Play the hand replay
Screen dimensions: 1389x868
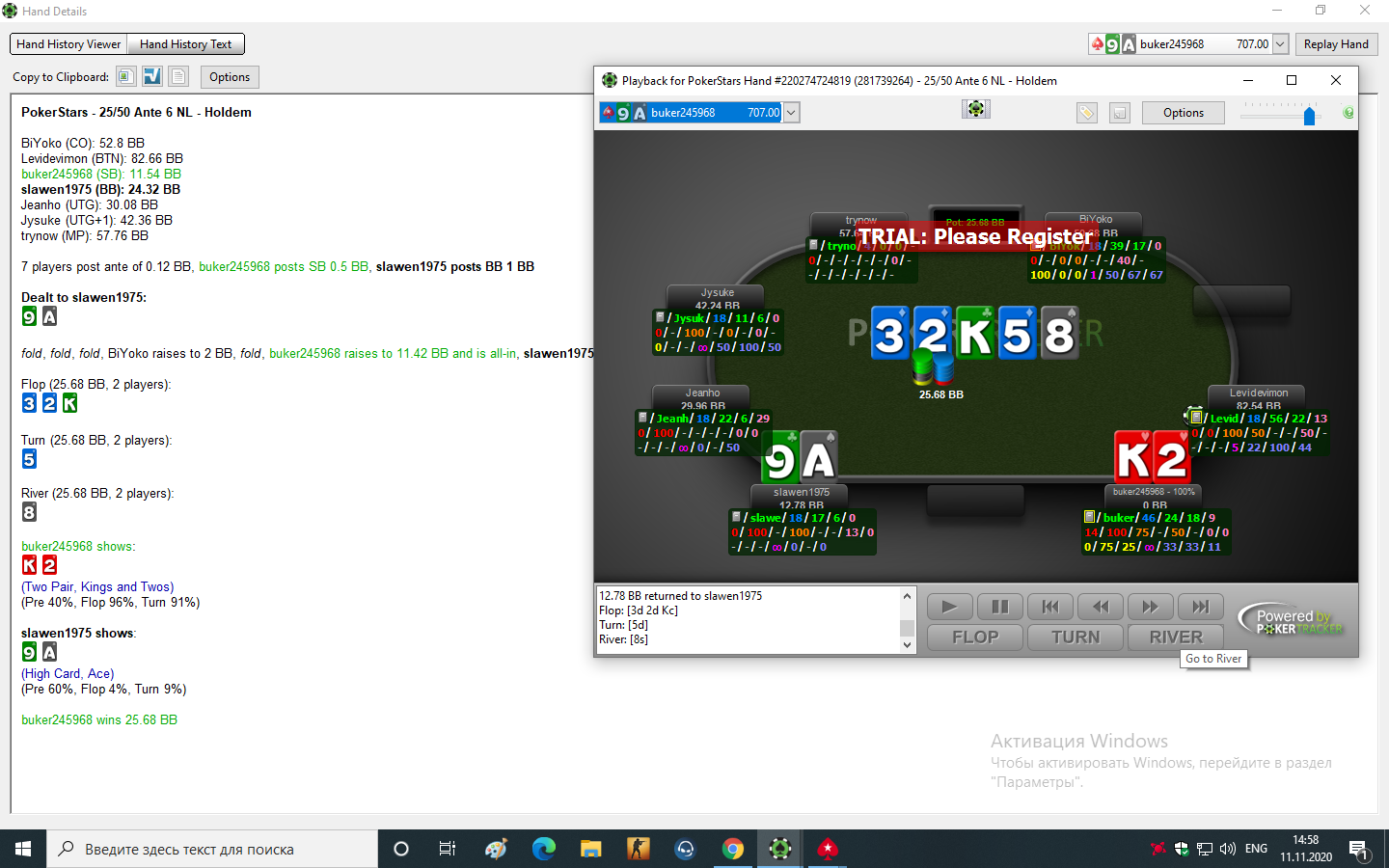point(949,607)
